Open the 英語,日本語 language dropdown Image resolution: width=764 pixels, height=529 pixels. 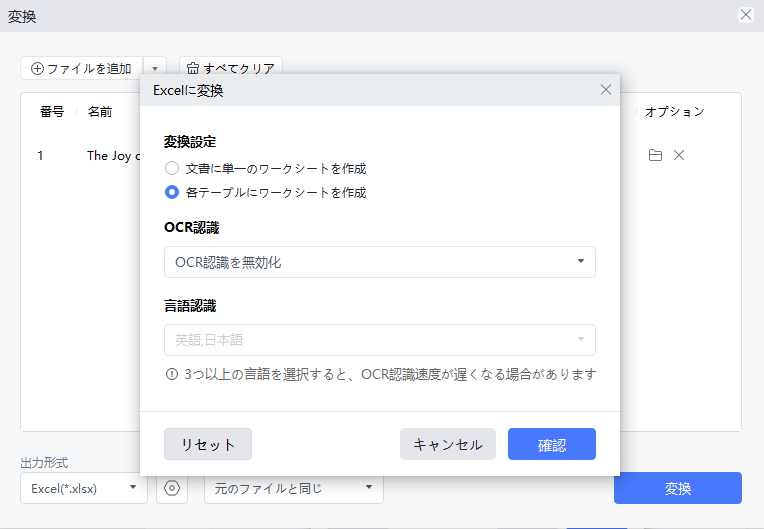click(380, 340)
